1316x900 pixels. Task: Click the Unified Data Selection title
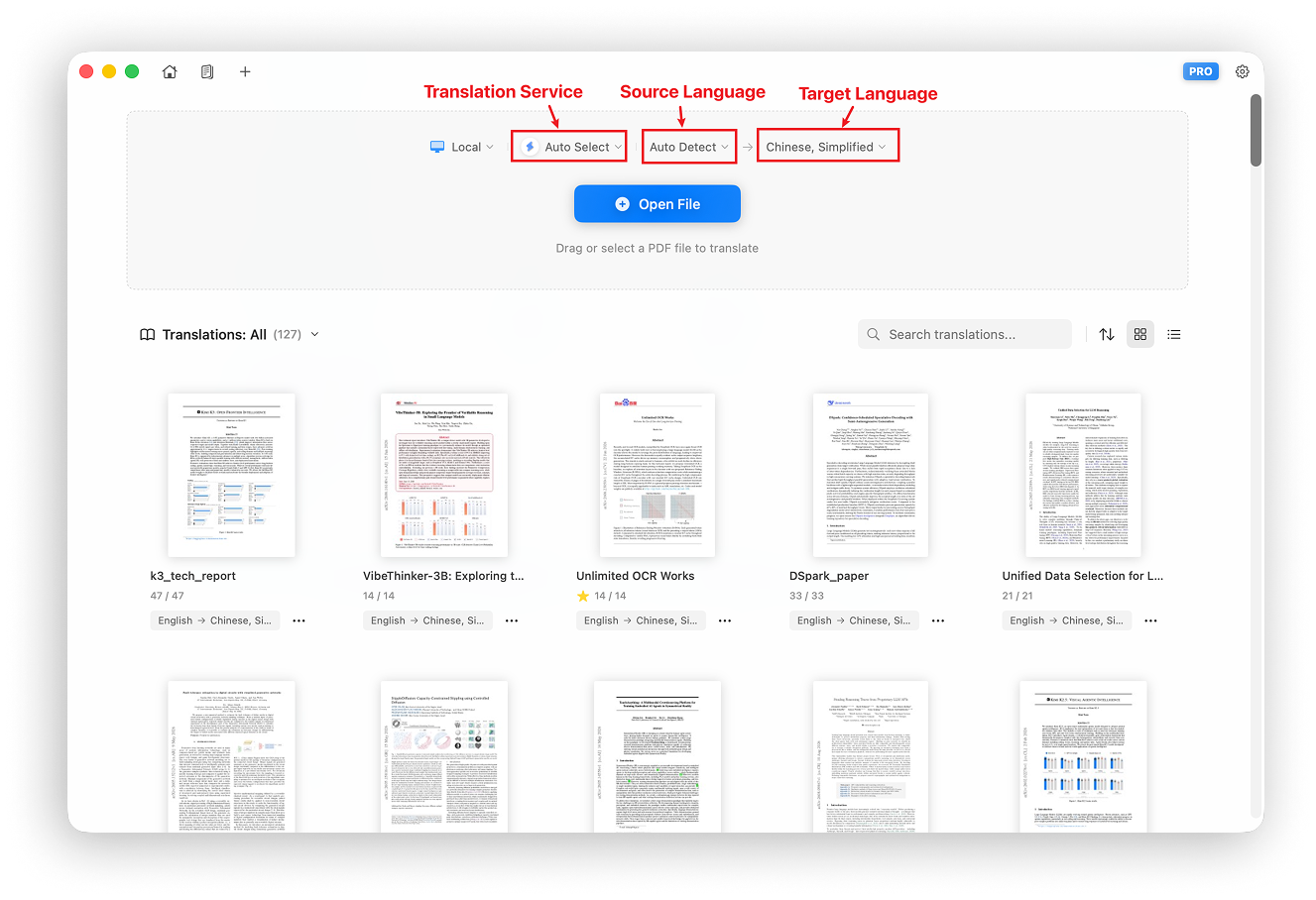pyautogui.click(x=1083, y=576)
